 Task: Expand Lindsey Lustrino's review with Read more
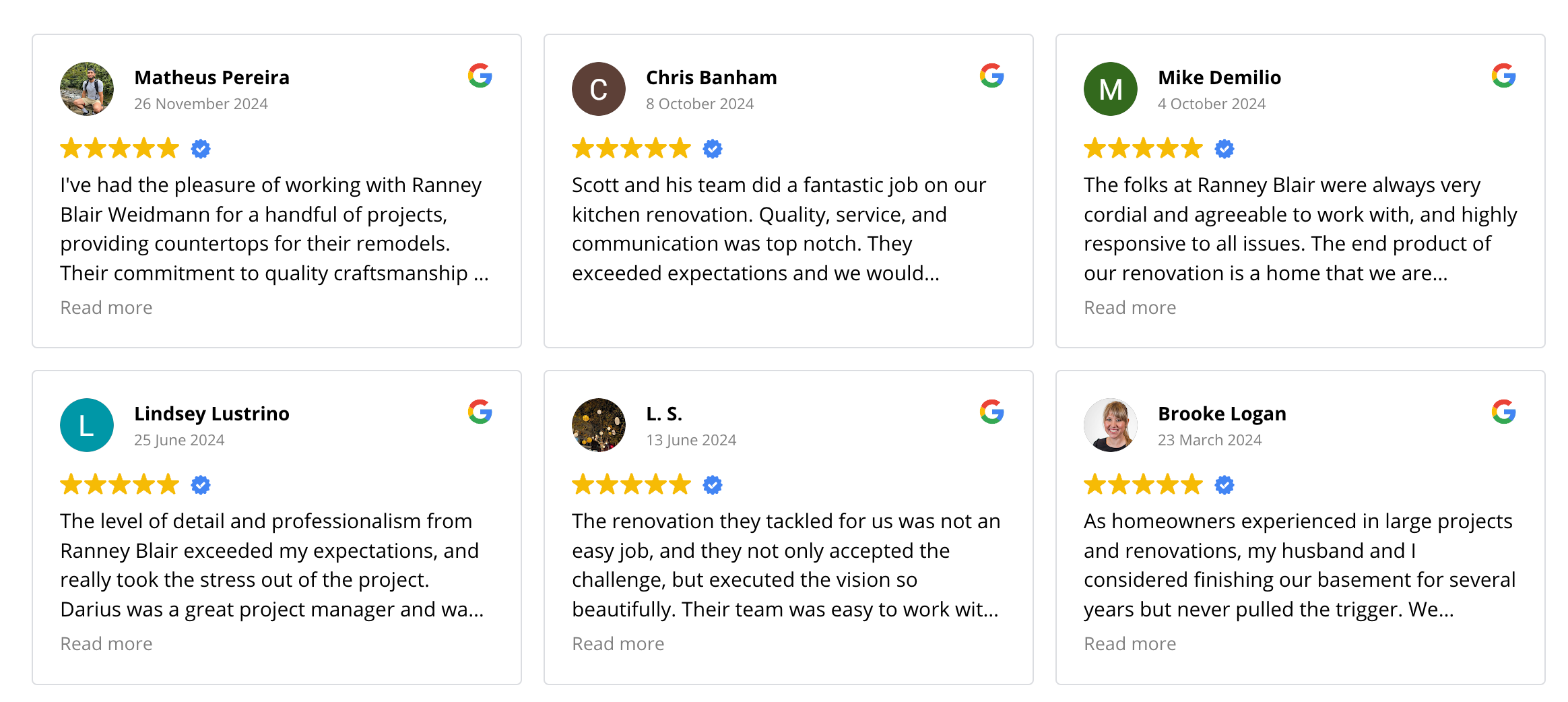tap(106, 644)
